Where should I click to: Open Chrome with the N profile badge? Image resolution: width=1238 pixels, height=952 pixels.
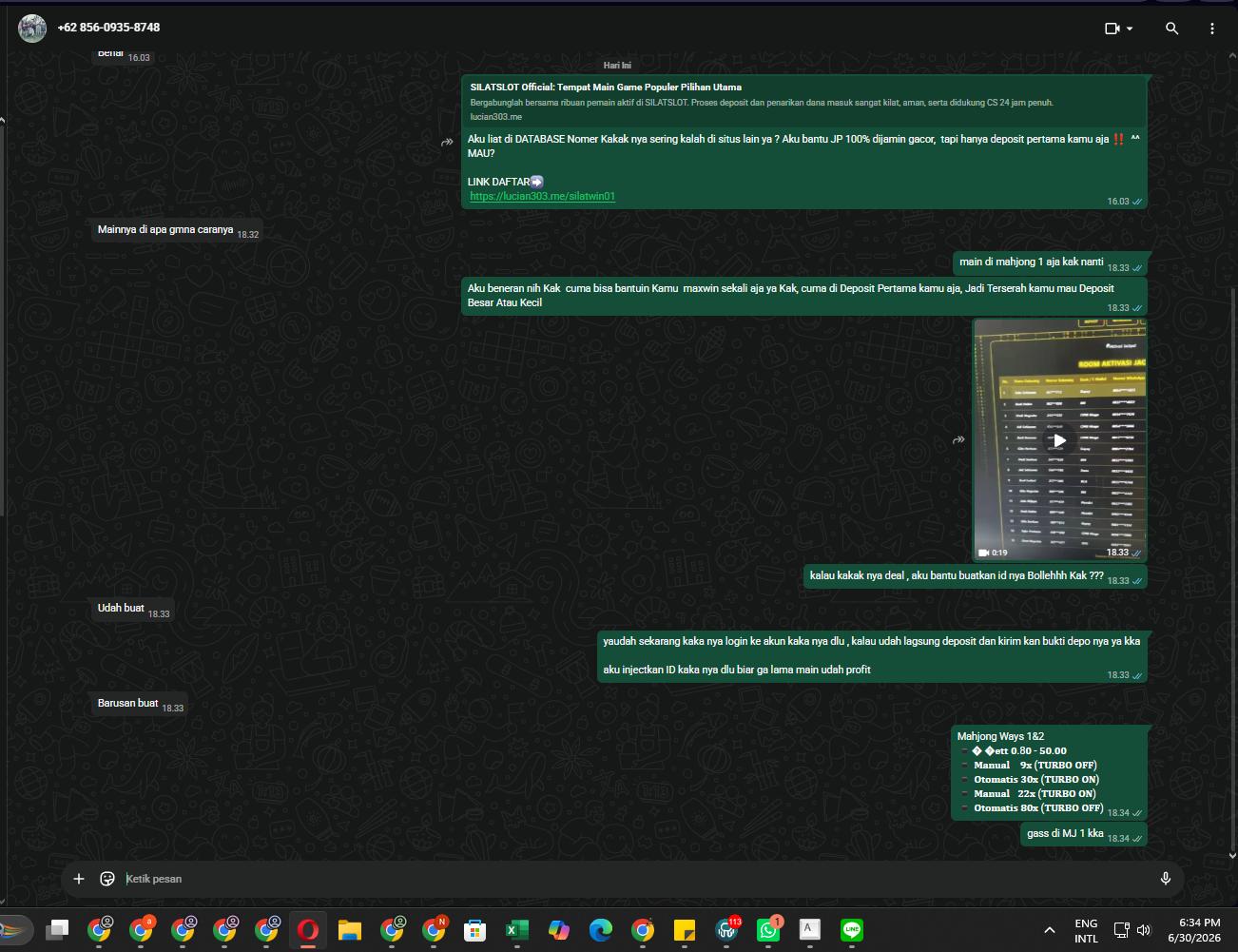434,930
